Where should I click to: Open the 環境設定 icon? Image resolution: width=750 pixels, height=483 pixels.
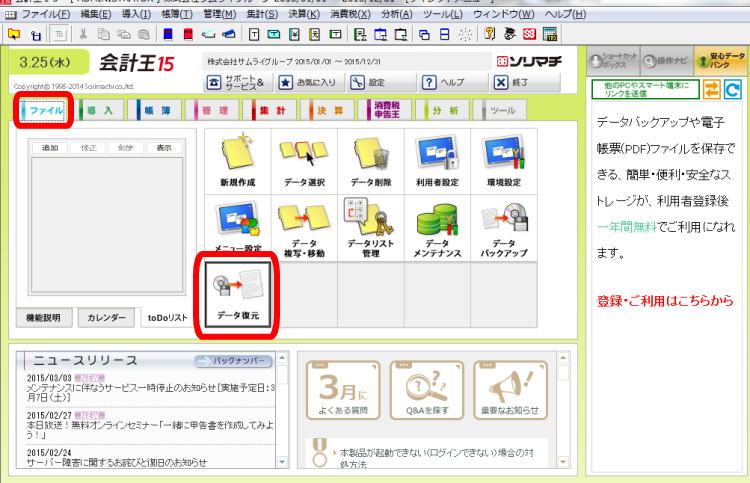(503, 160)
